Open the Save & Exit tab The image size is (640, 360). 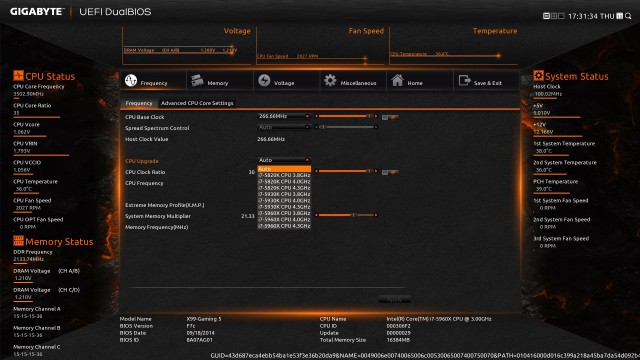[x=486, y=80]
